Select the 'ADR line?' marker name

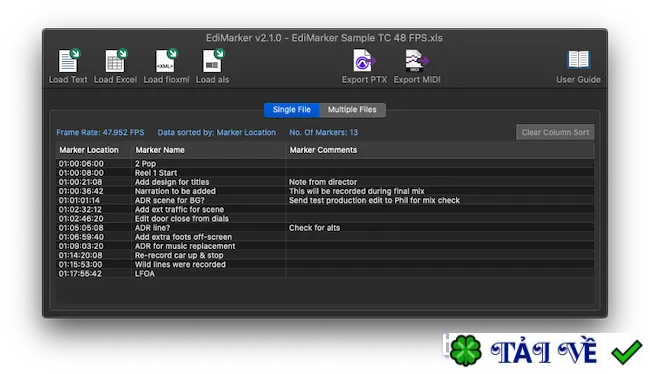tap(153, 228)
